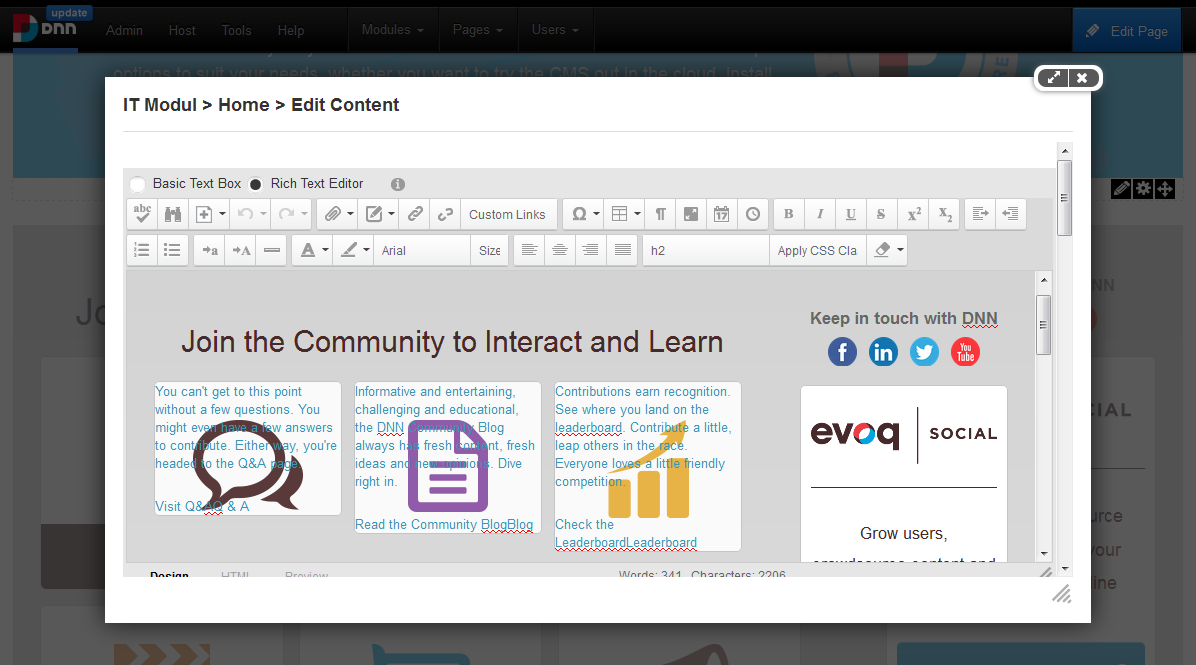Align text to the left
The width and height of the screenshot is (1196, 665).
pos(529,250)
